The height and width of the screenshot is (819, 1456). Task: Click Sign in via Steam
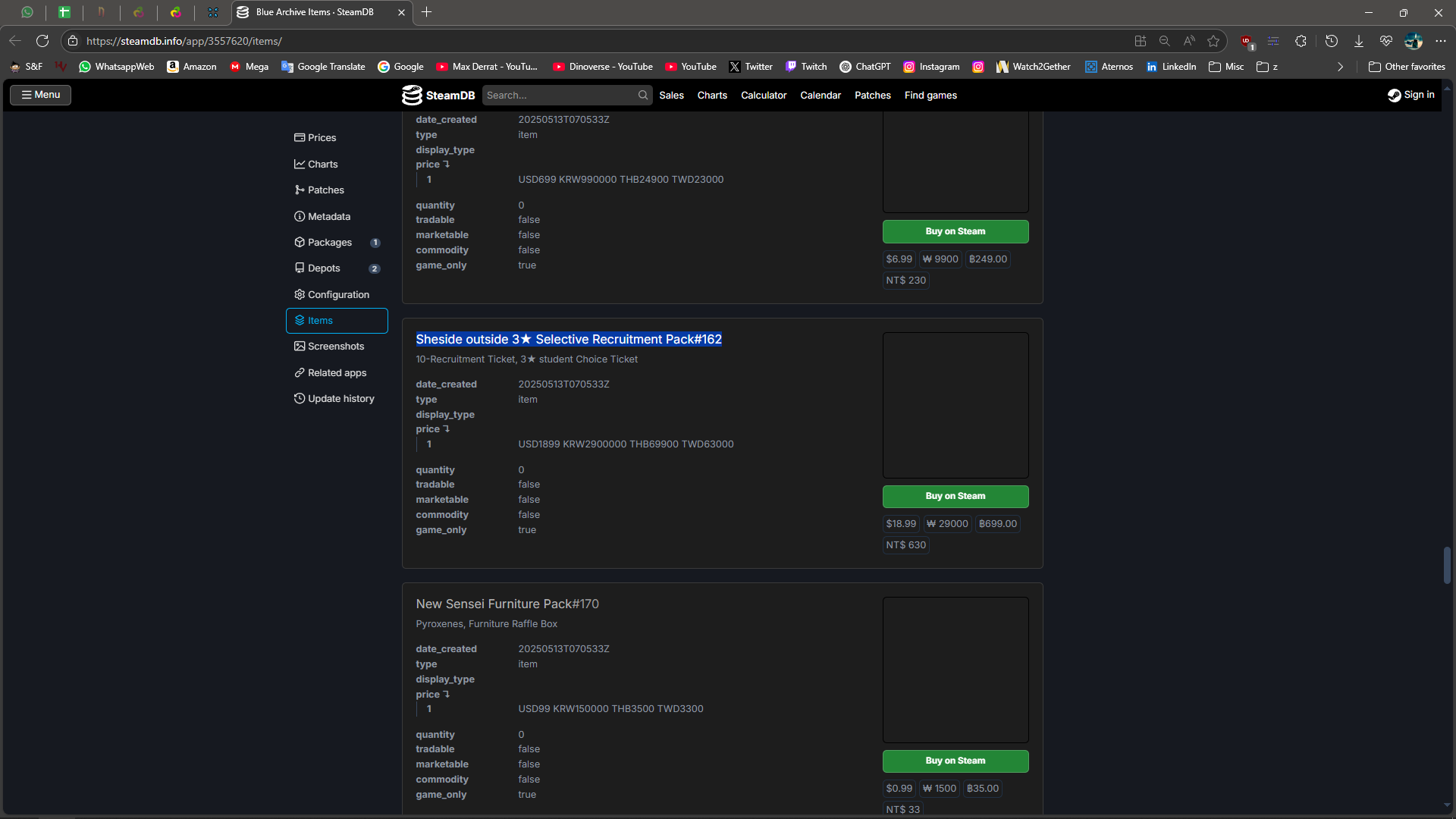[1410, 95]
